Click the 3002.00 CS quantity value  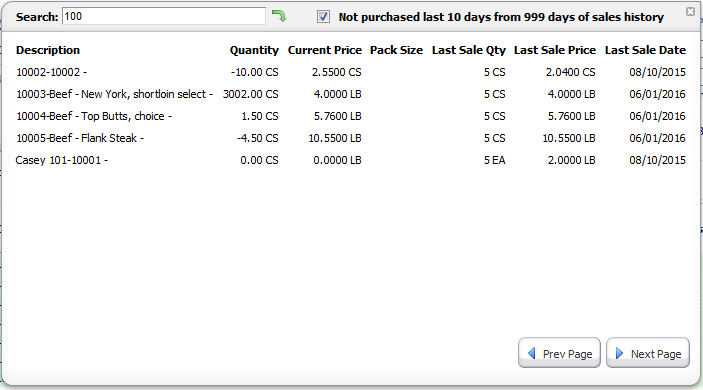click(251, 94)
